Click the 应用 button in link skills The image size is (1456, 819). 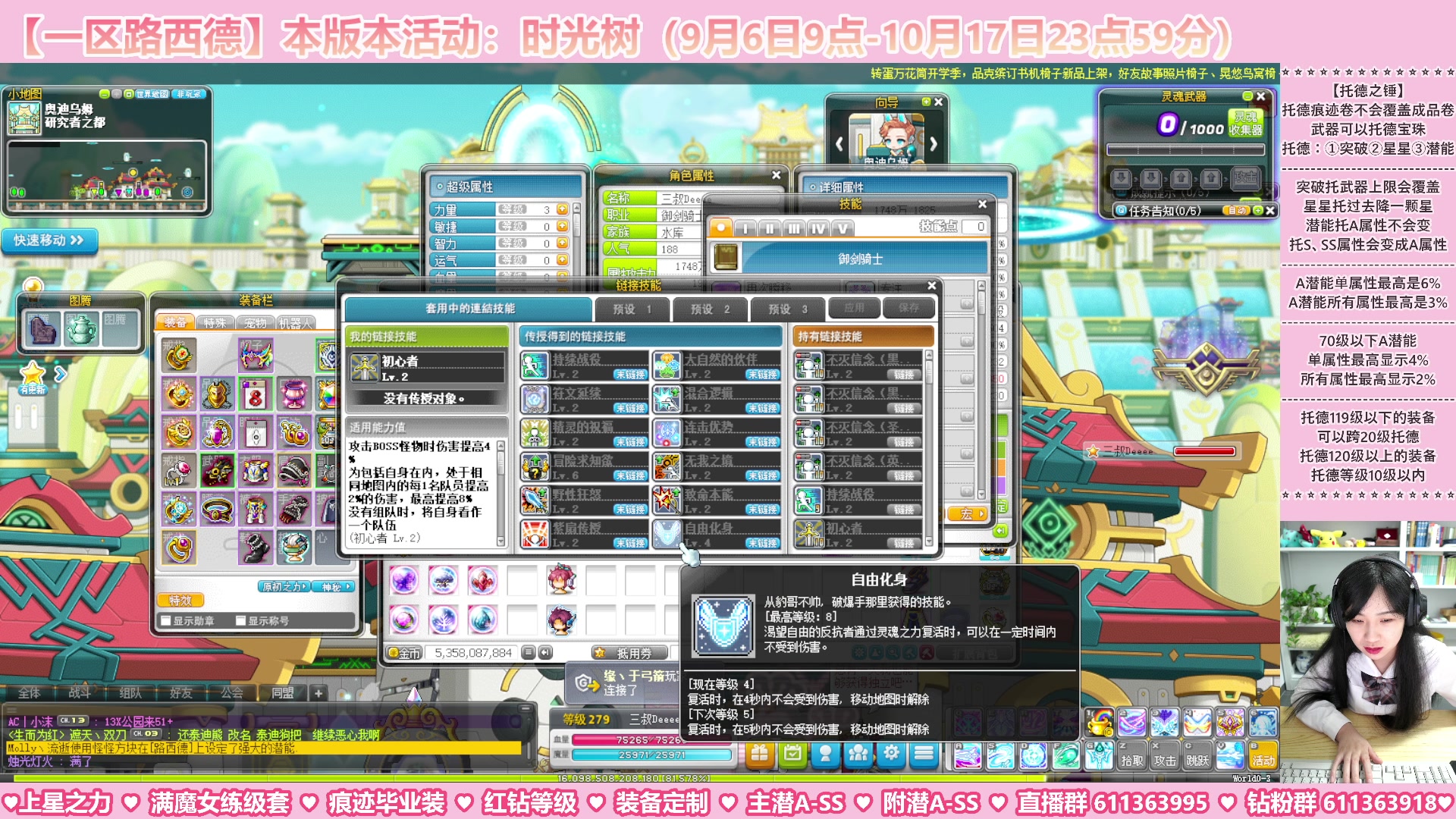tap(854, 308)
